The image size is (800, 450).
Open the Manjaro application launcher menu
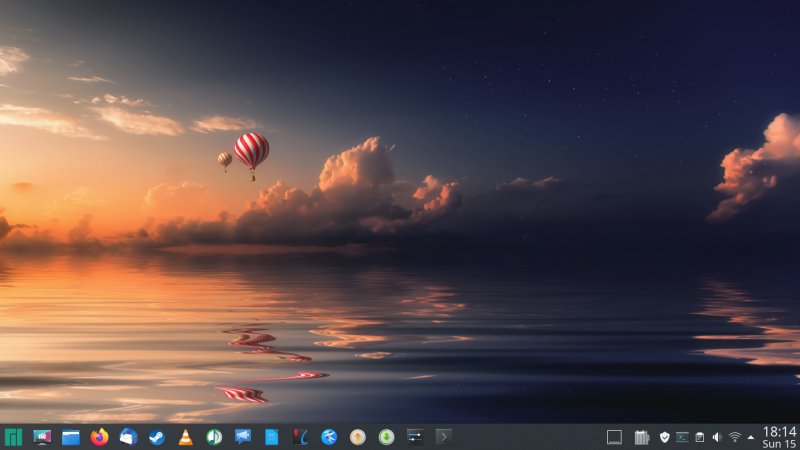[x=13, y=437]
